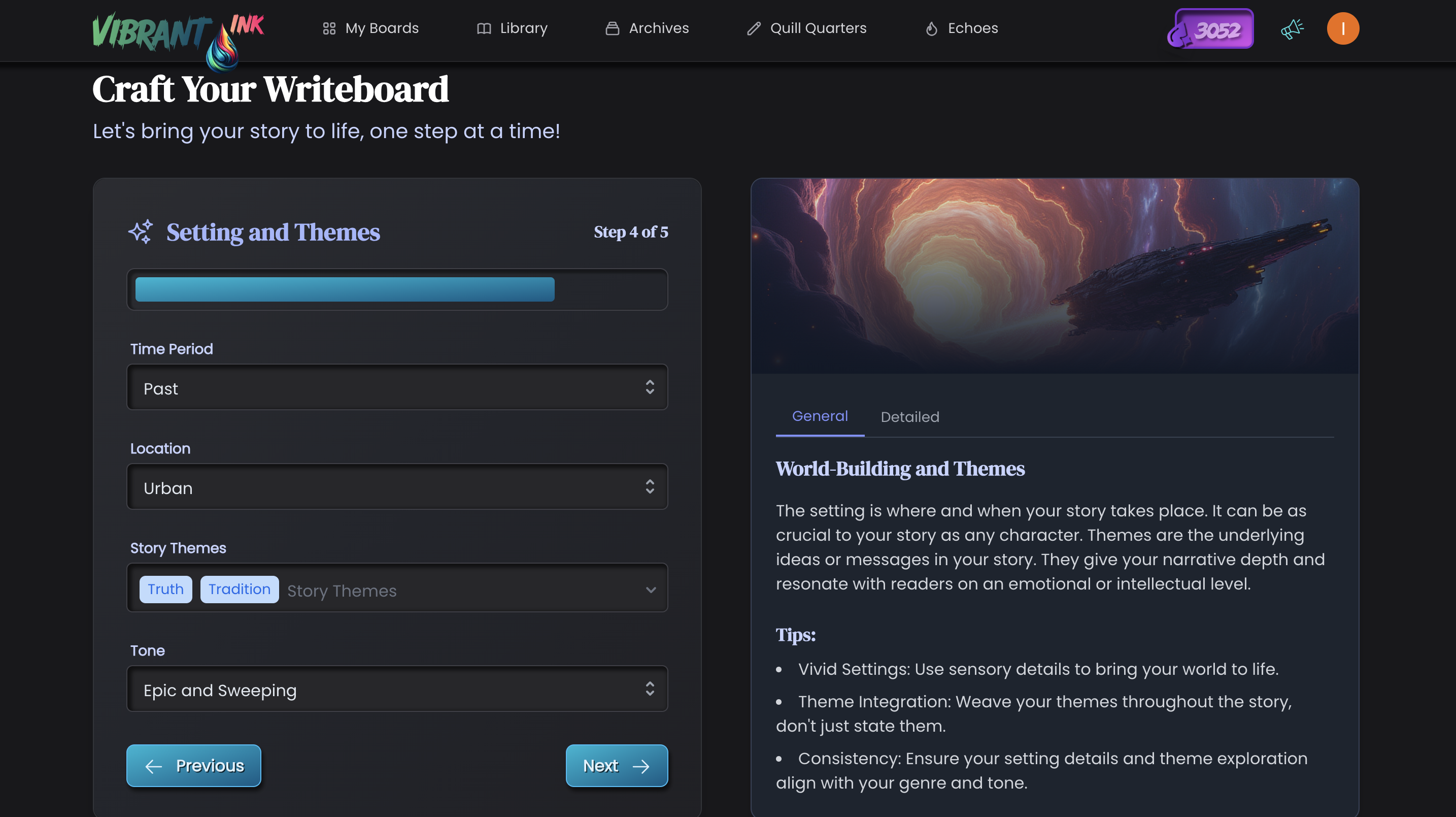Click the Quill Quarters pencil icon

[754, 28]
